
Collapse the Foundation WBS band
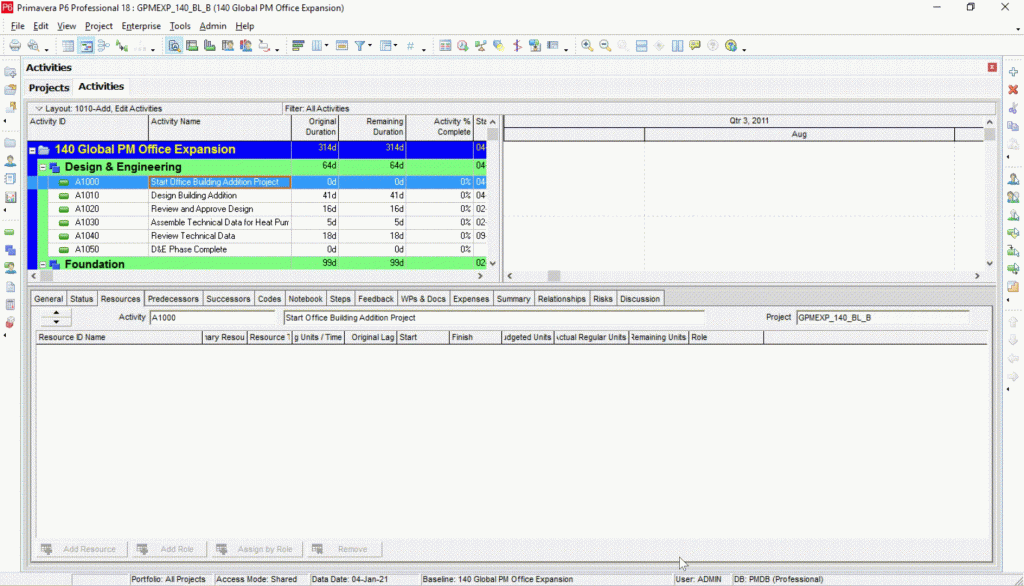[43, 265]
